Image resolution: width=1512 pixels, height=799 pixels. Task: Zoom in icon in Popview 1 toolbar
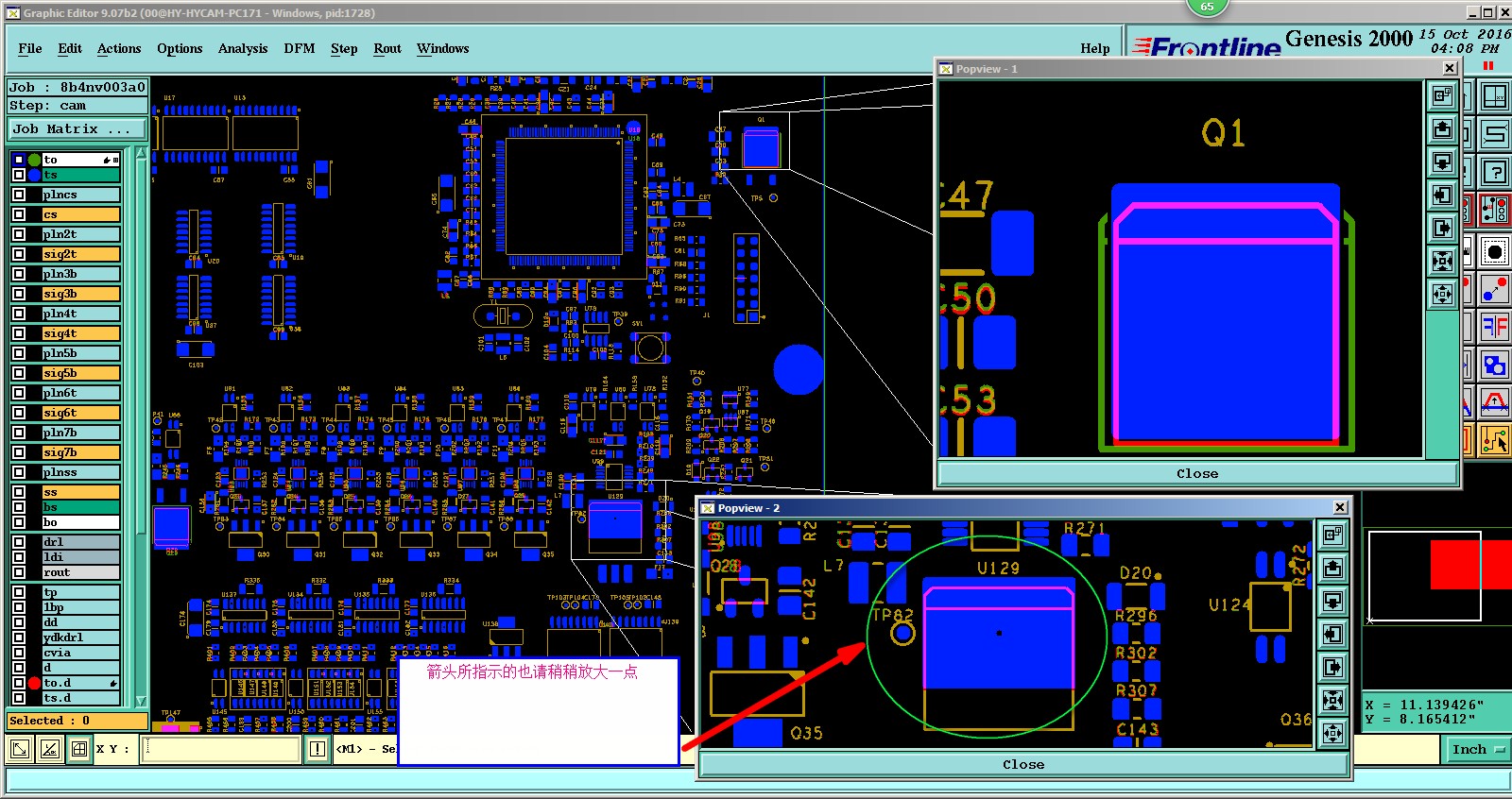pyautogui.click(x=1442, y=261)
